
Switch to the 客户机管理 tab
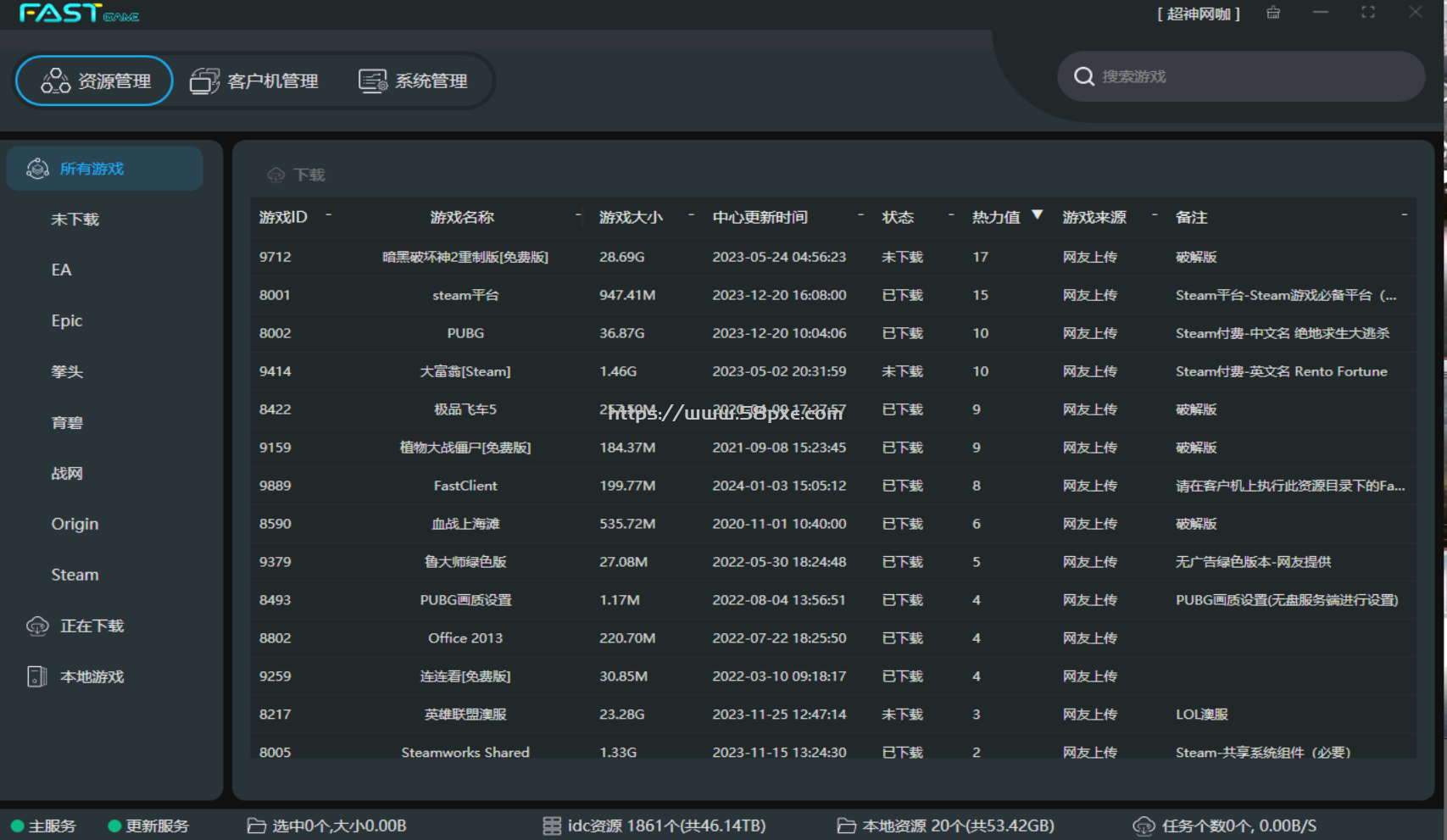tap(254, 81)
